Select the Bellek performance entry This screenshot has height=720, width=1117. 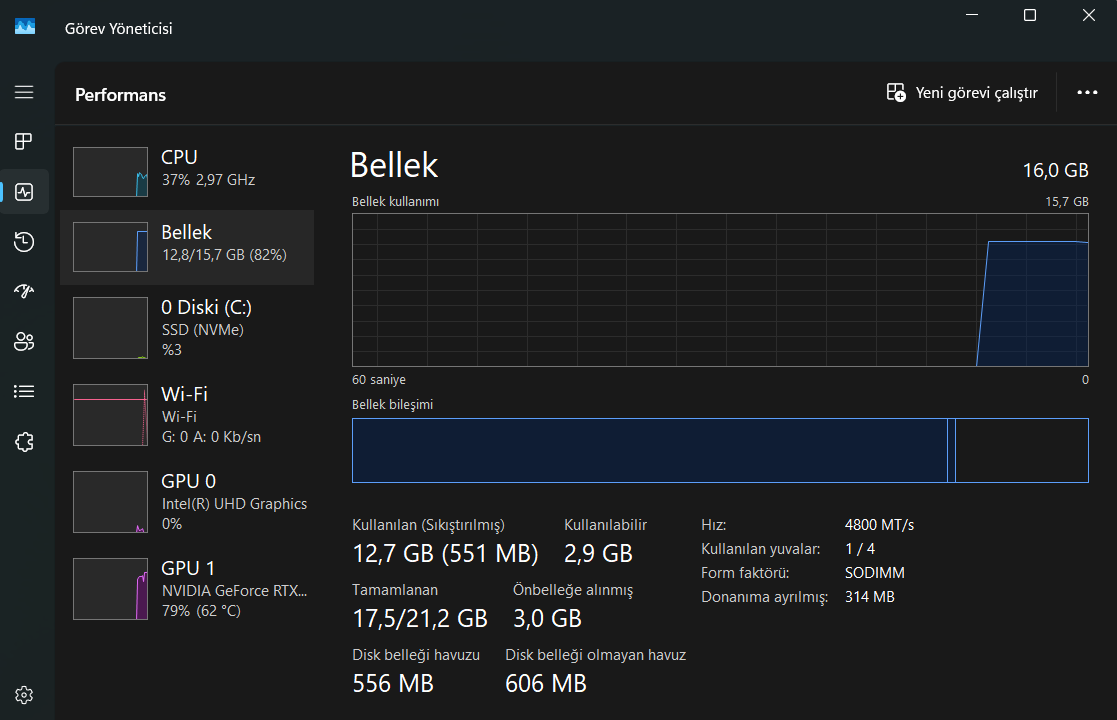click(x=187, y=247)
